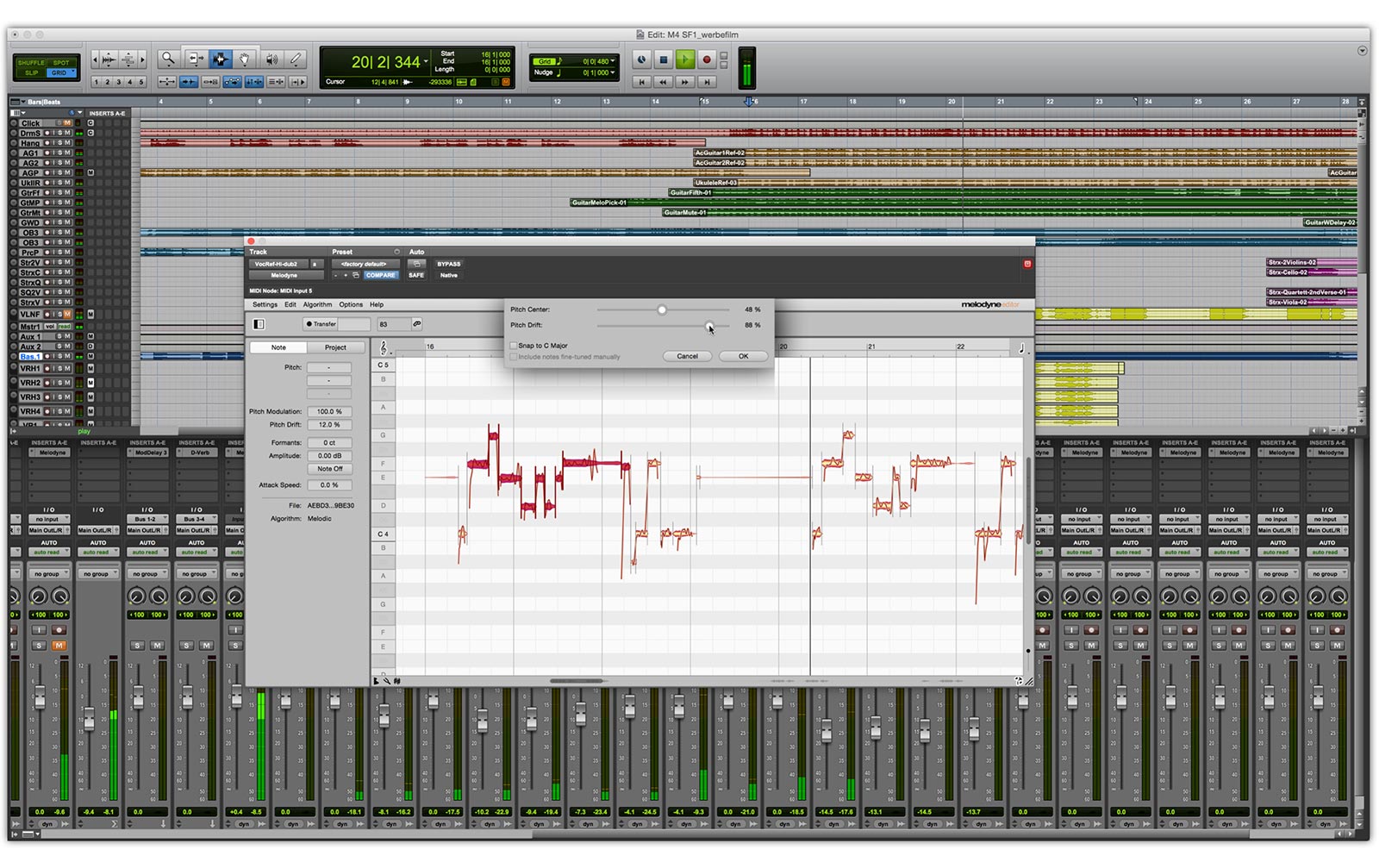Screen dimensions: 1379x868
Task: Click the Pitch Drift slider handle
Action: tap(708, 325)
